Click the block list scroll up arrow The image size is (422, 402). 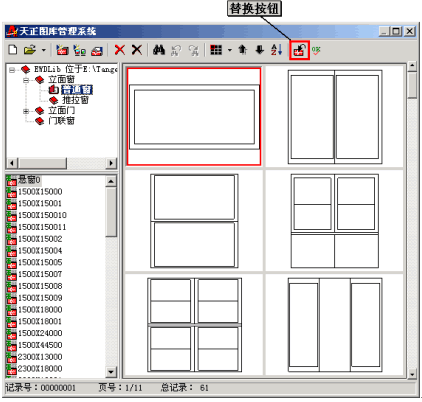(111, 181)
